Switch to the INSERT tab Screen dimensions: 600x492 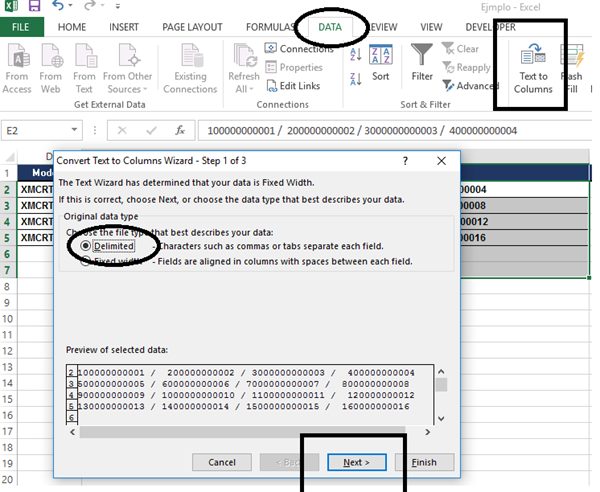[x=124, y=27]
